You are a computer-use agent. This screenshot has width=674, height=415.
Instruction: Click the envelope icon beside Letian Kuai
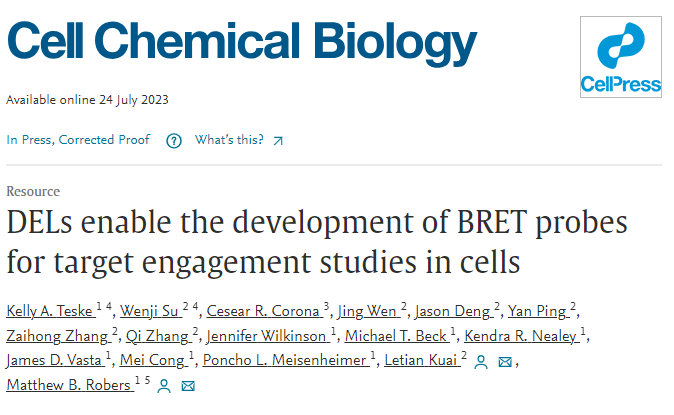(x=506, y=361)
